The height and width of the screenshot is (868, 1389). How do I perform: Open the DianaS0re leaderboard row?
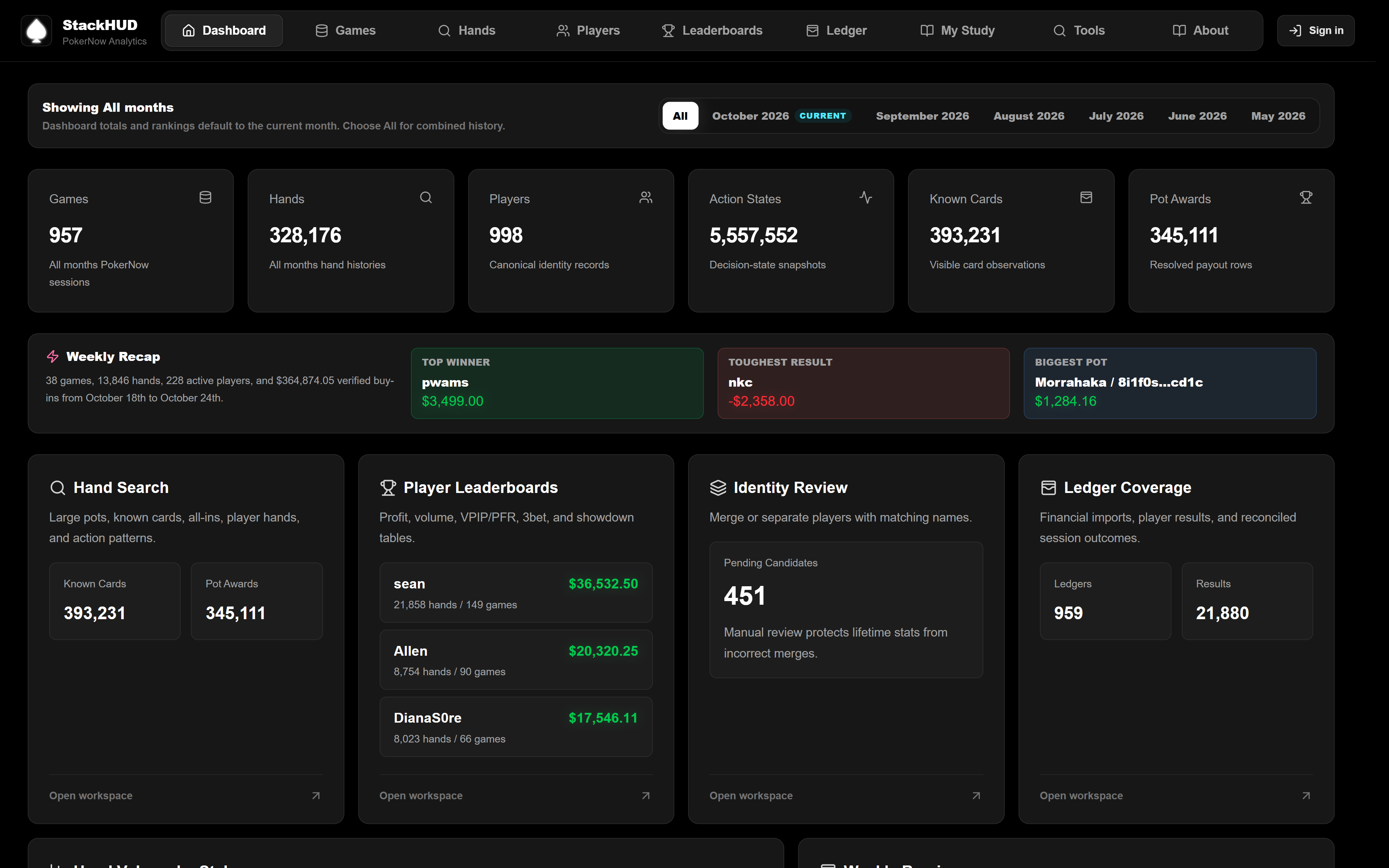515,727
